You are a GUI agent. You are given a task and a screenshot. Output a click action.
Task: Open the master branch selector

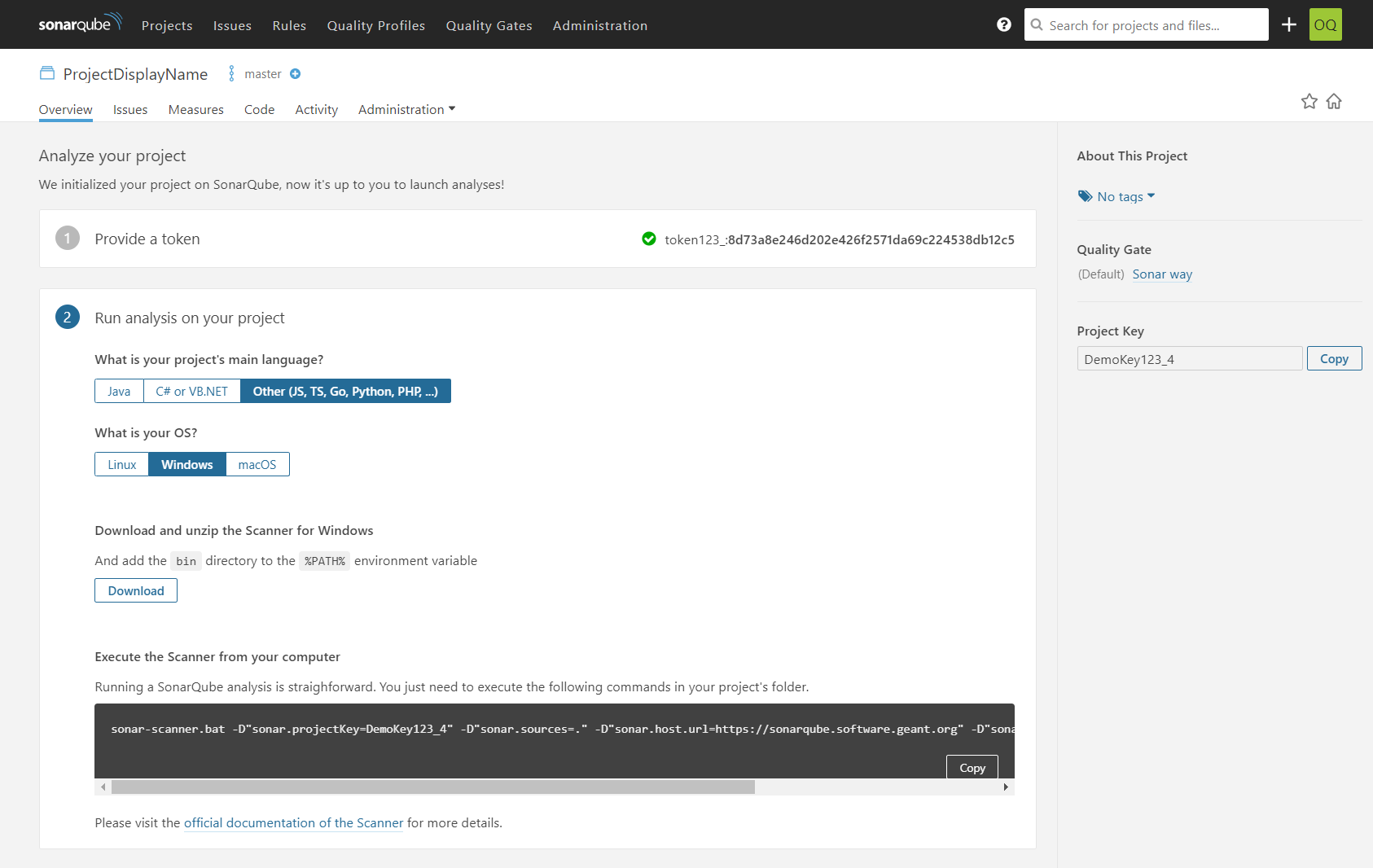pos(263,73)
